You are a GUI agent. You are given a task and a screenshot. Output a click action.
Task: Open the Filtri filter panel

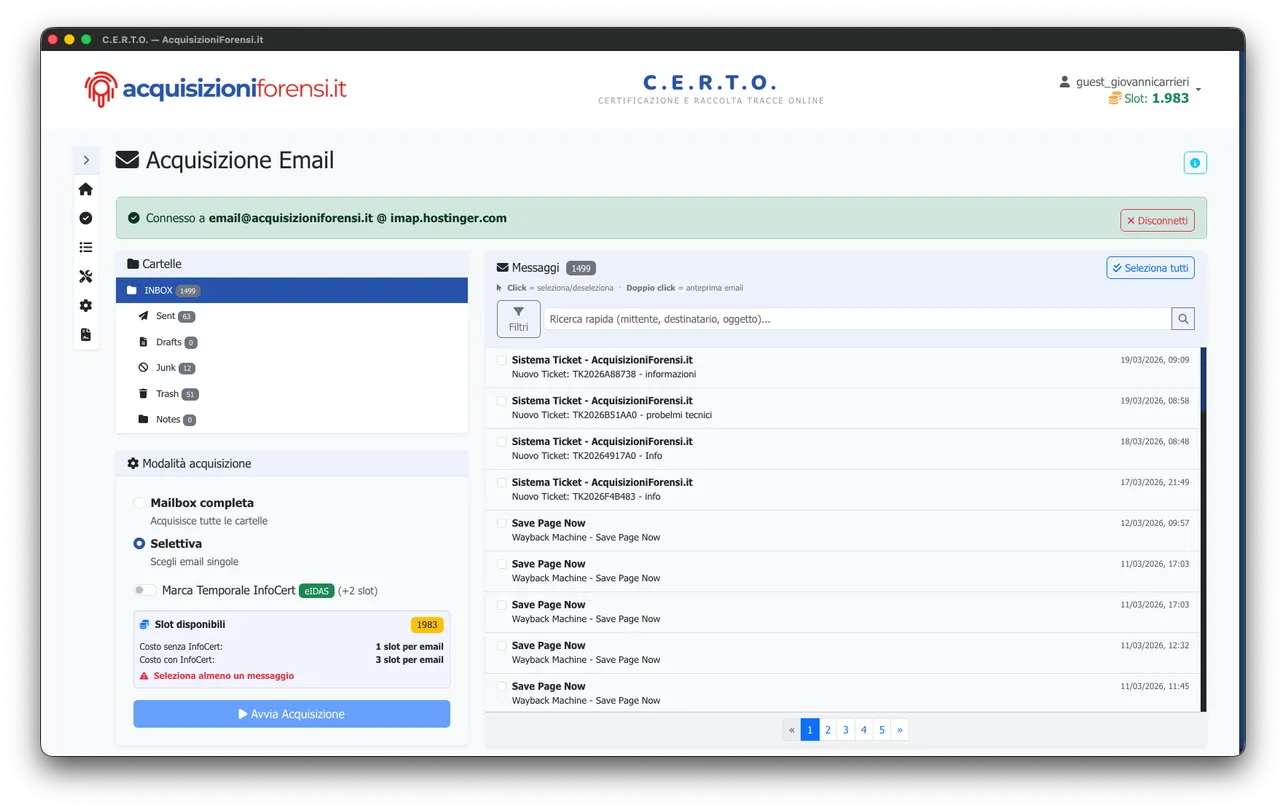tap(518, 318)
